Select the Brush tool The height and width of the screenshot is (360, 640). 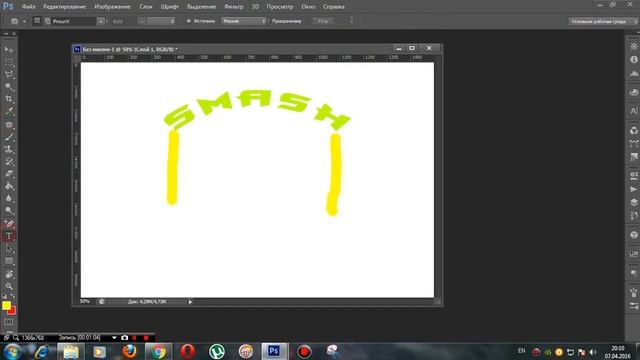(x=9, y=137)
